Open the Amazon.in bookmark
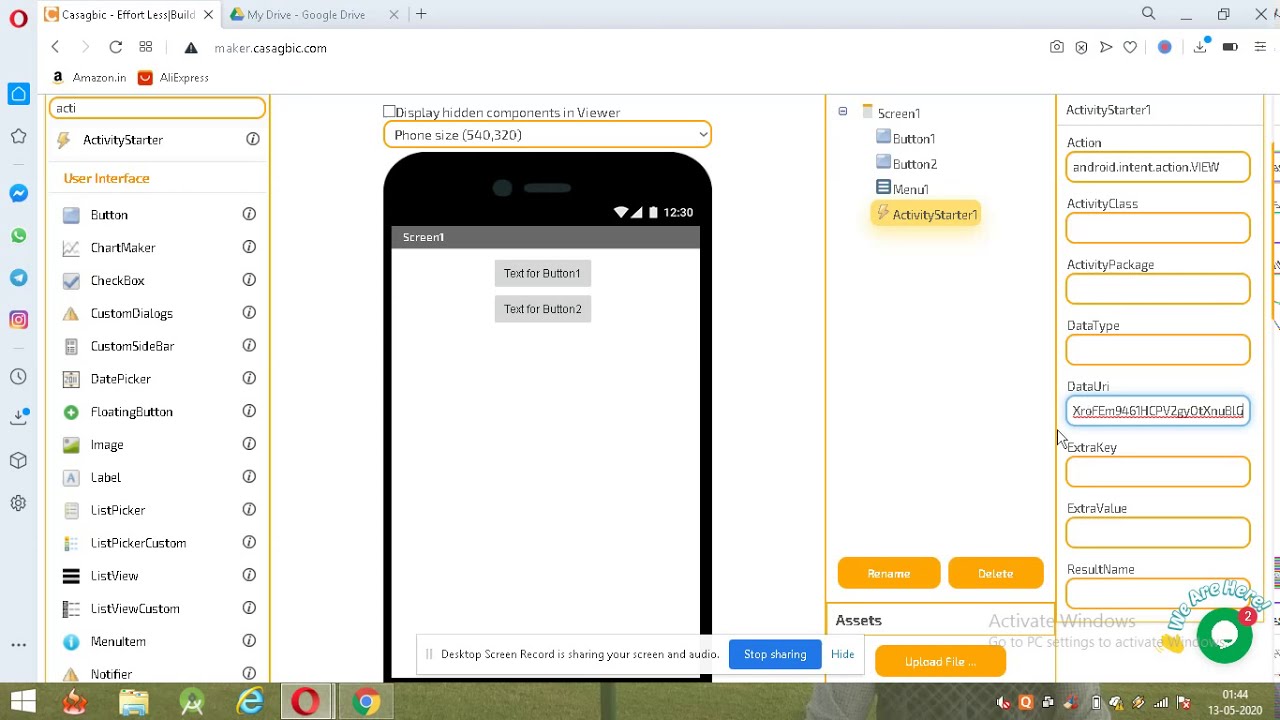Screen dimensions: 1280x720 pyautogui.click(x=89, y=78)
